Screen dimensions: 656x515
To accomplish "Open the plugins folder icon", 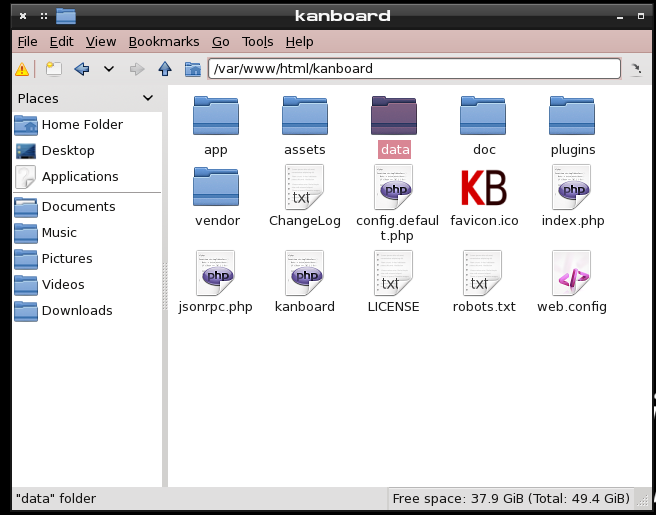I will pos(572,116).
